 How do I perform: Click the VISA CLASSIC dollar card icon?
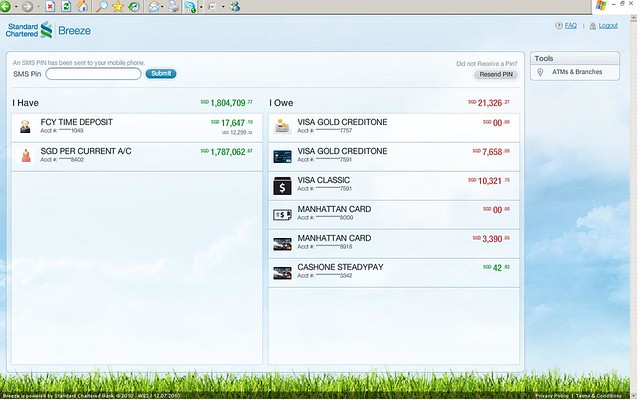click(x=282, y=185)
